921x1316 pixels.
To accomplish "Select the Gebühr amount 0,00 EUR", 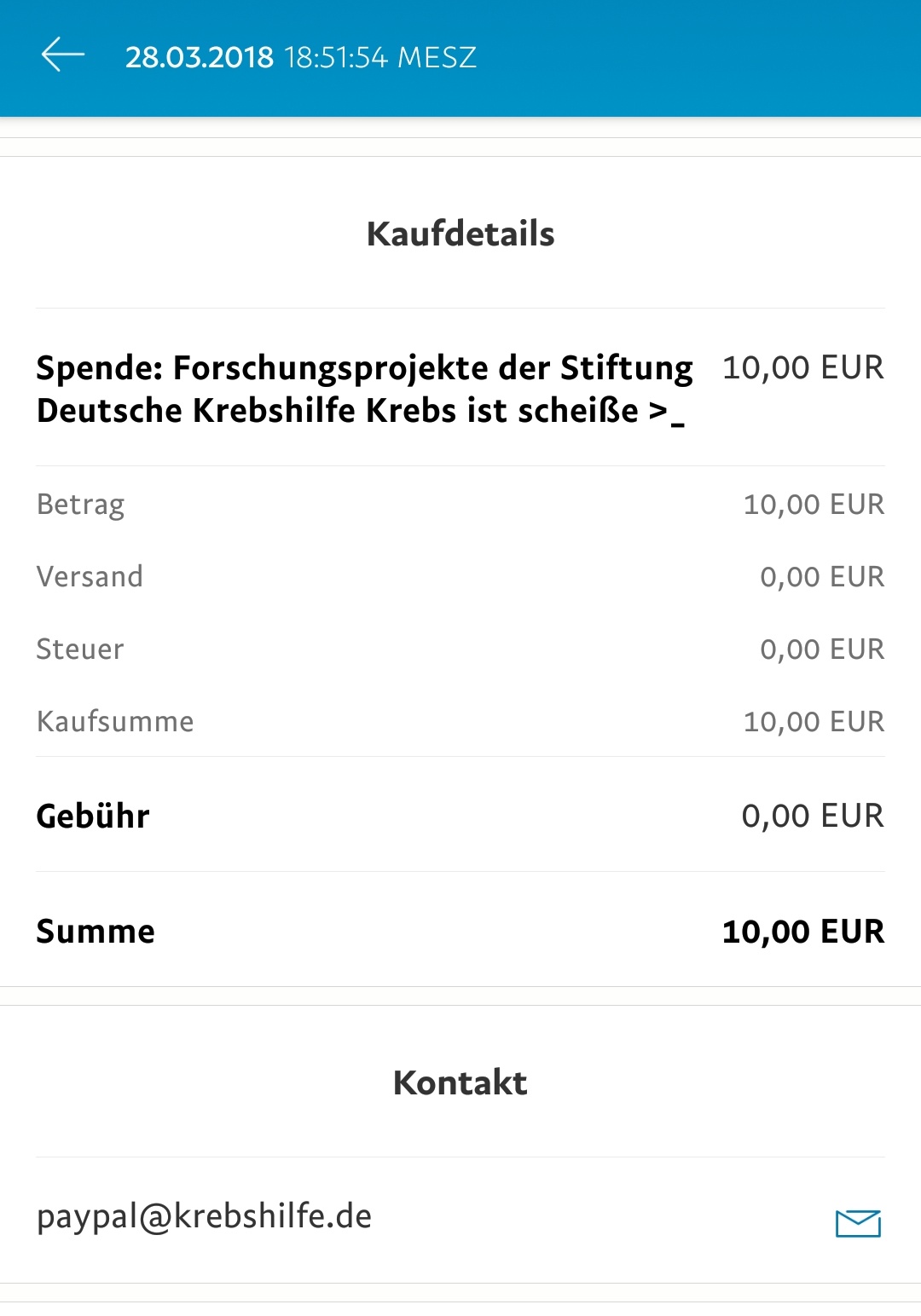I will coord(813,817).
